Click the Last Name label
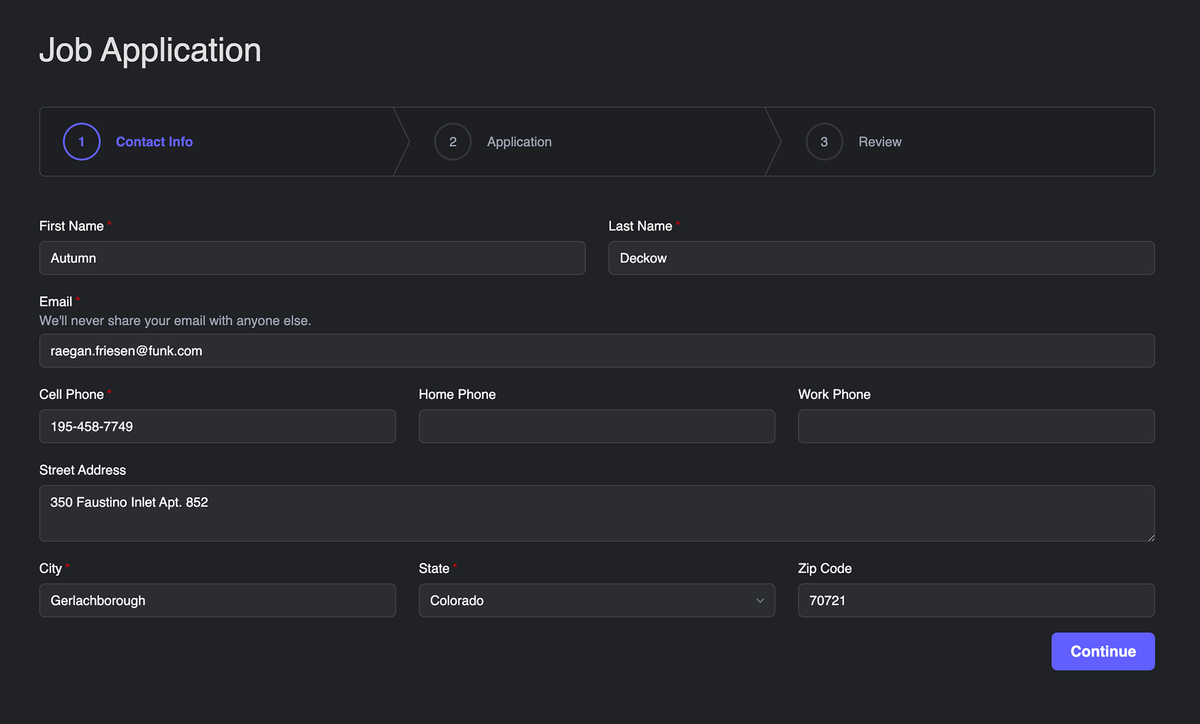 click(640, 226)
